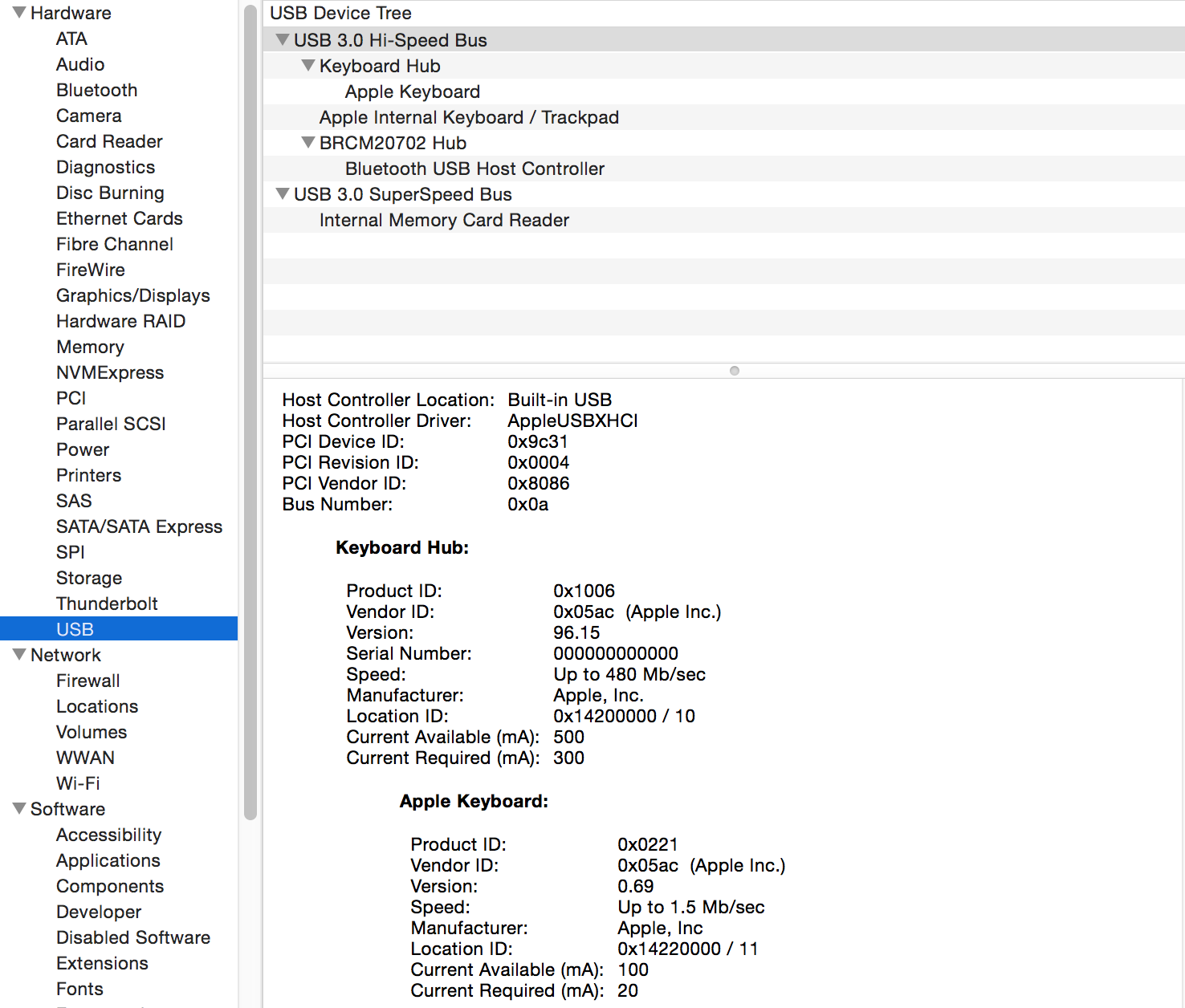Collapse the Network section triangle
Viewport: 1185px width, 1008px height.
pyautogui.click(x=19, y=655)
